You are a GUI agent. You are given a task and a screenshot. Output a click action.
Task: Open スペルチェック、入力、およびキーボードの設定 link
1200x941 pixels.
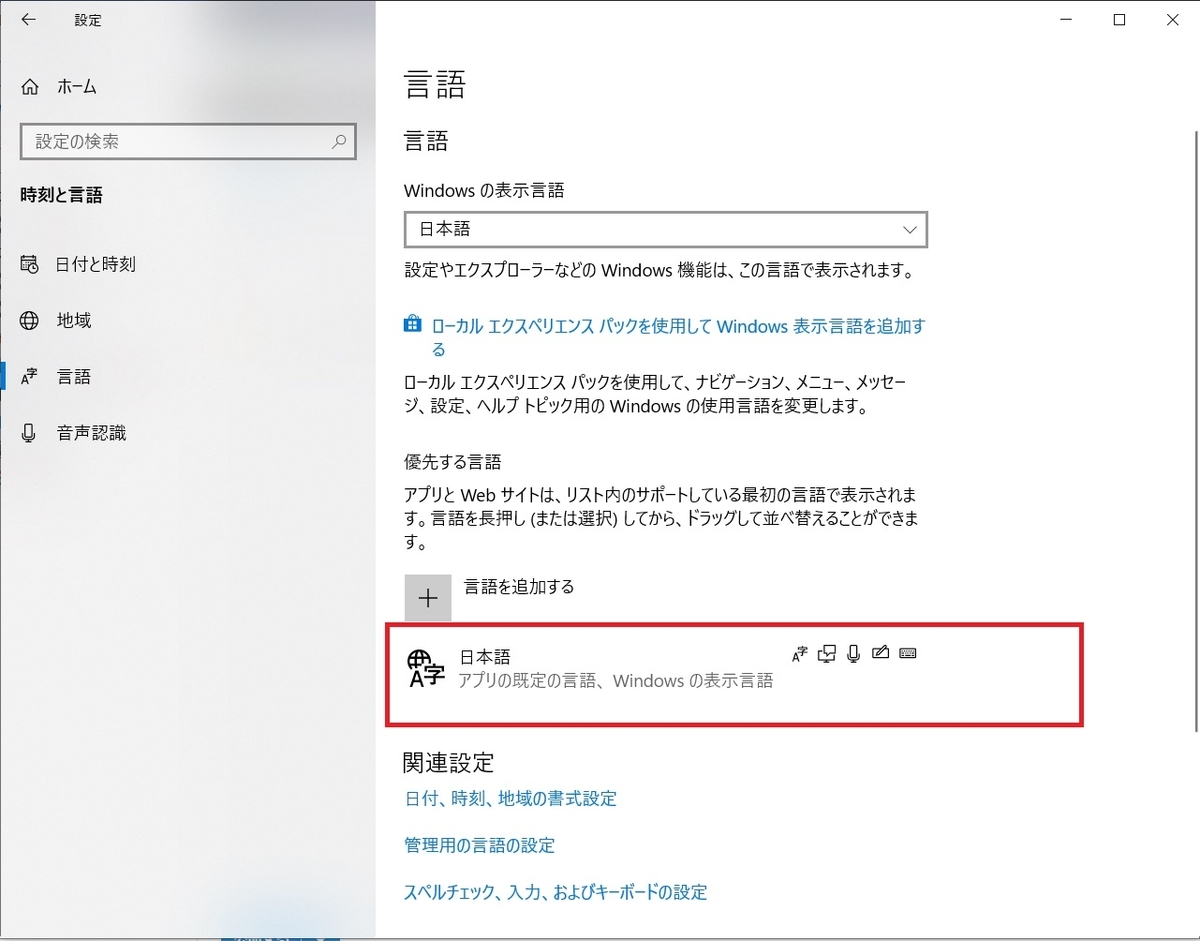click(555, 892)
